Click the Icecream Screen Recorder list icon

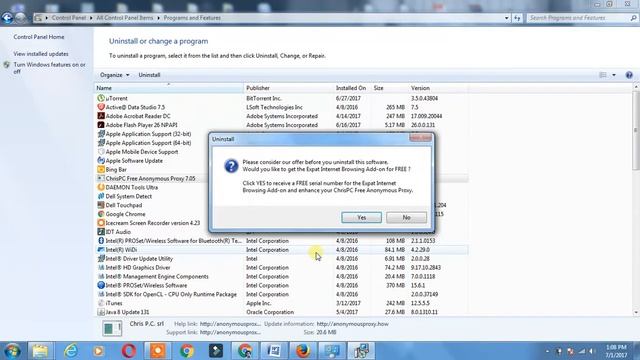click(101, 223)
